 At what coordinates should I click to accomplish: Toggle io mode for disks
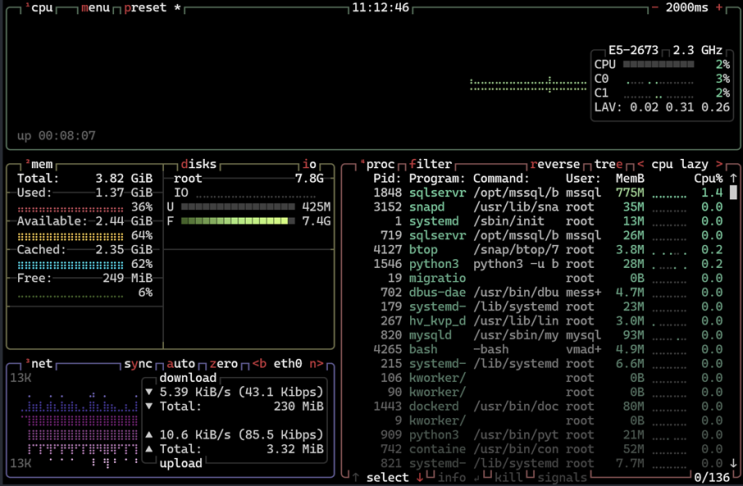click(309, 164)
